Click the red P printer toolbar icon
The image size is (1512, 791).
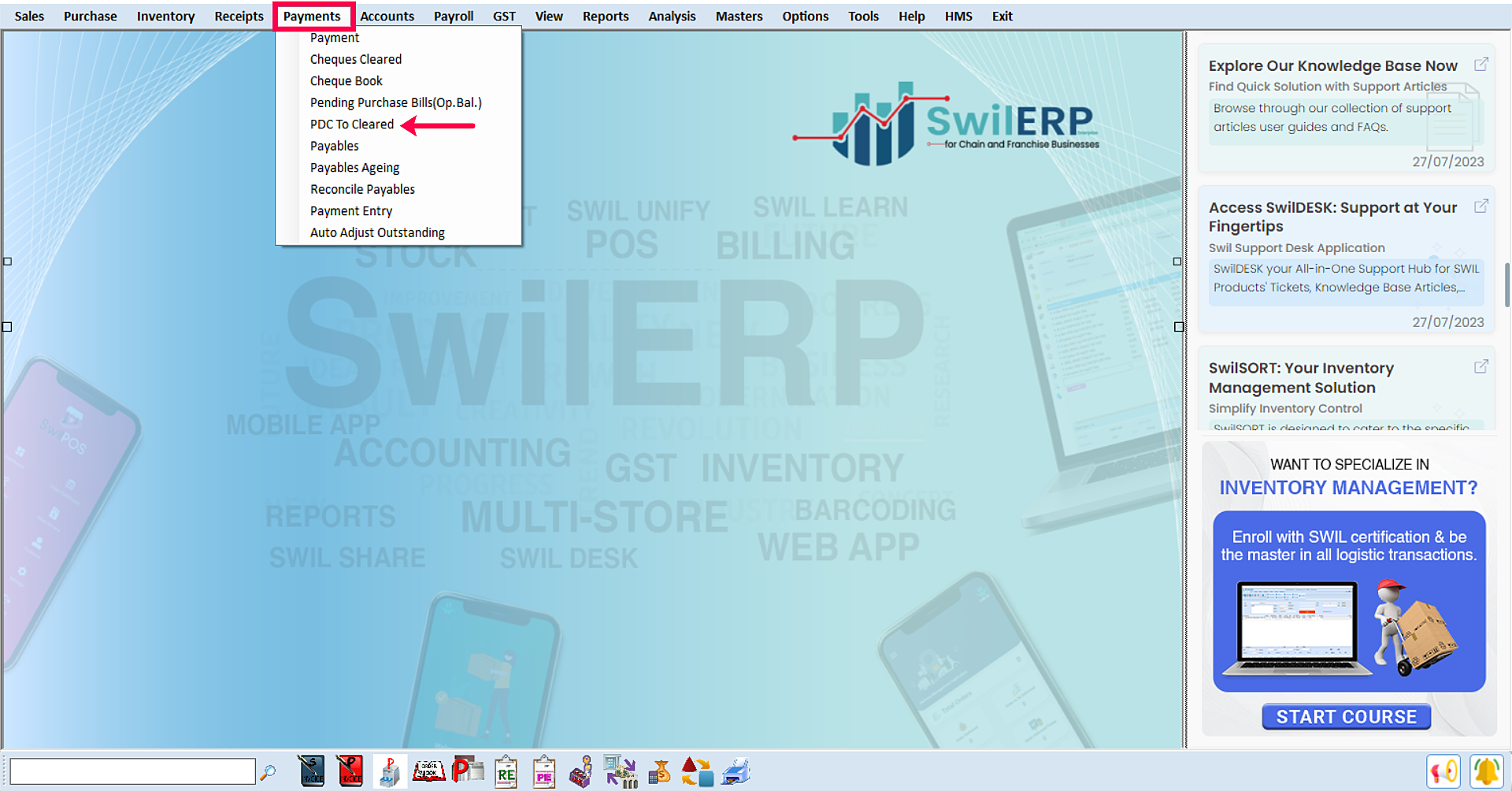pos(468,771)
